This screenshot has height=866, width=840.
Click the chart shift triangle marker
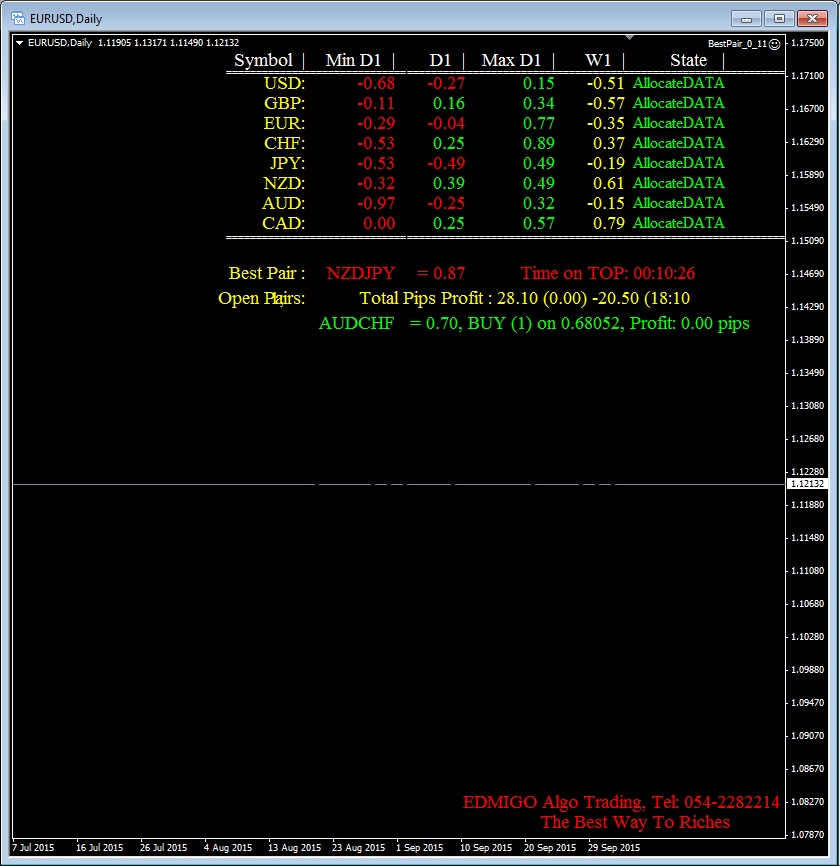[629, 38]
